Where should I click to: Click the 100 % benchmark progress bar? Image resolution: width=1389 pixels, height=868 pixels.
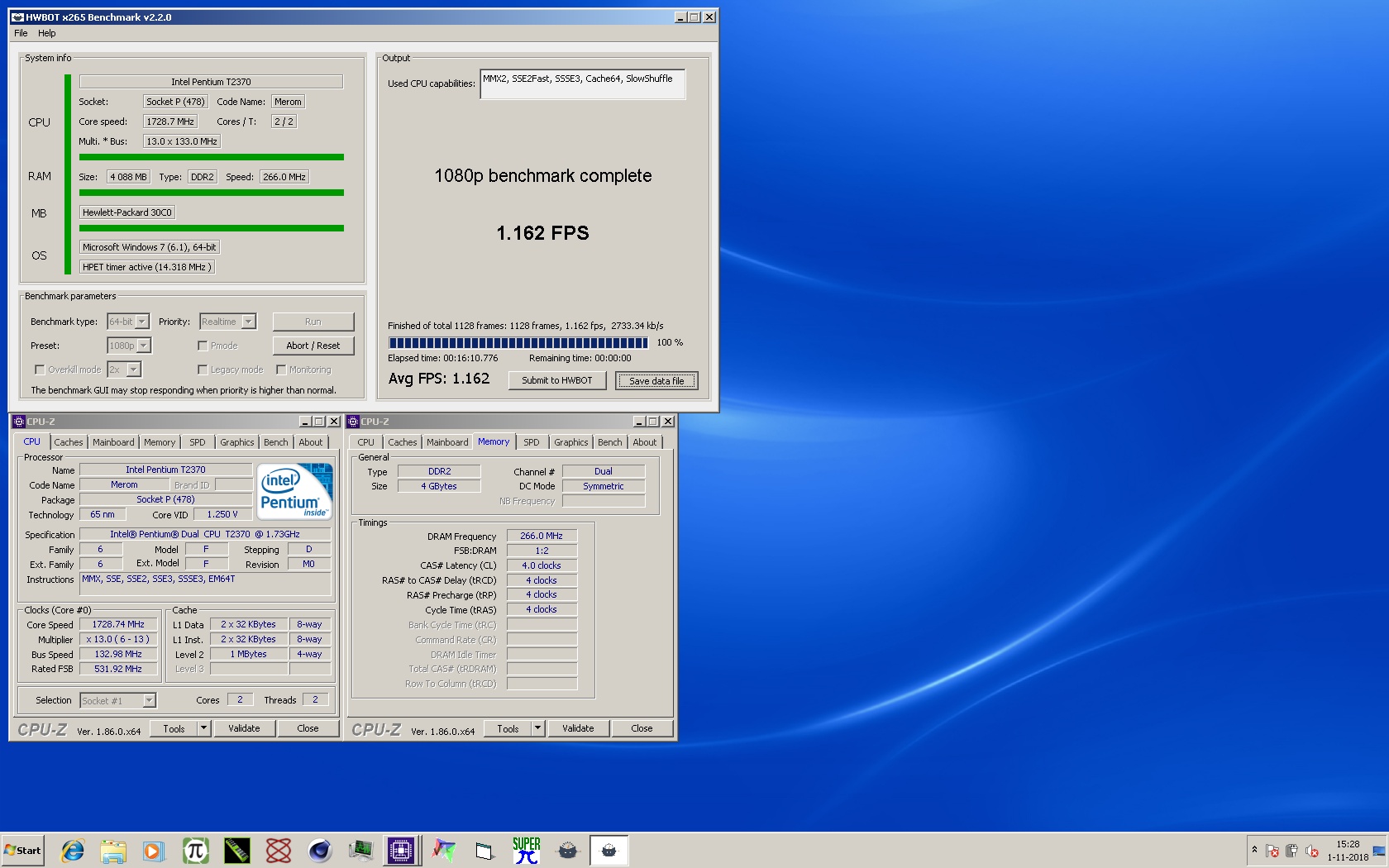(x=518, y=342)
